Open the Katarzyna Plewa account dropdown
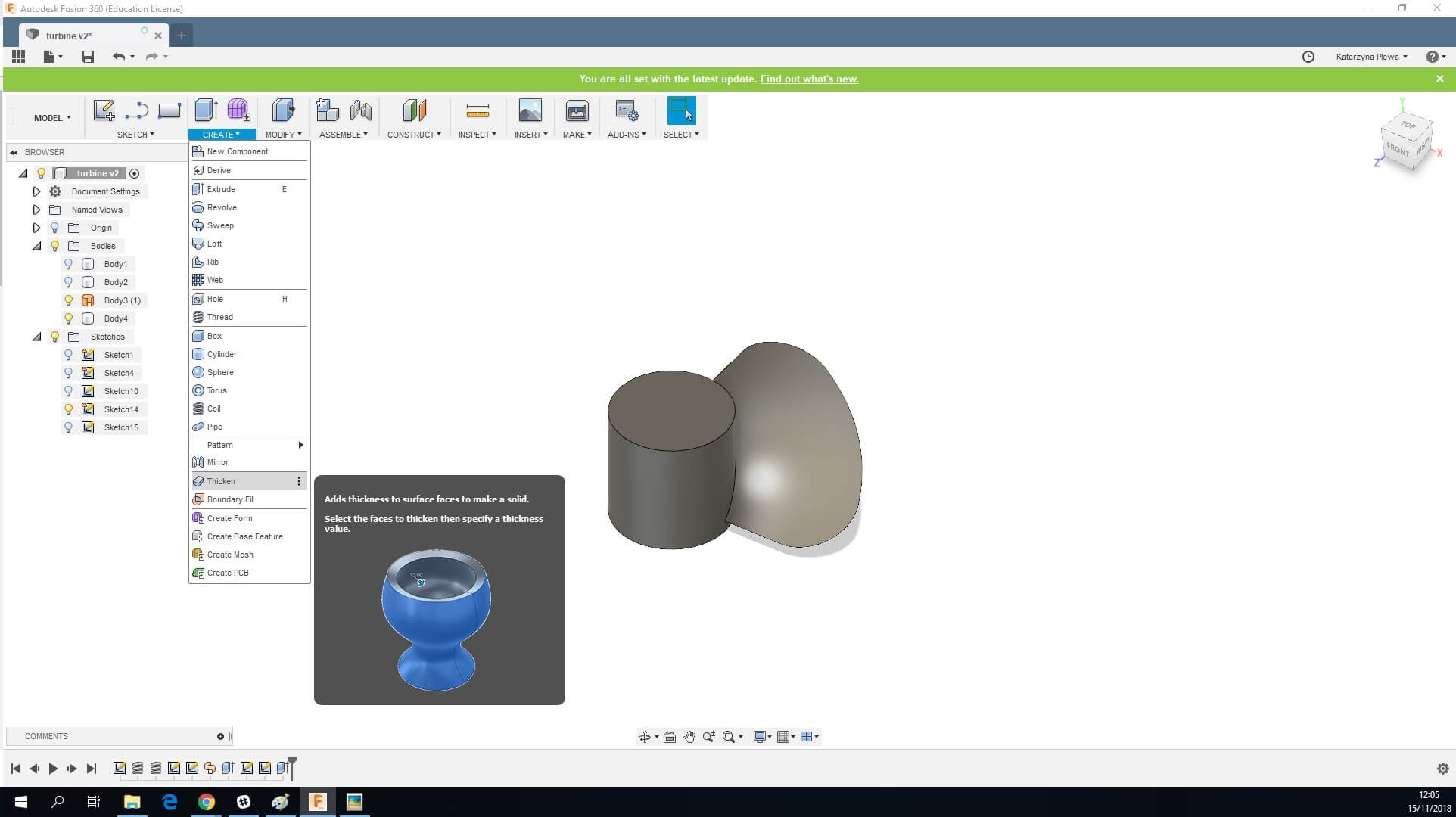Image resolution: width=1456 pixels, height=817 pixels. tap(1371, 57)
